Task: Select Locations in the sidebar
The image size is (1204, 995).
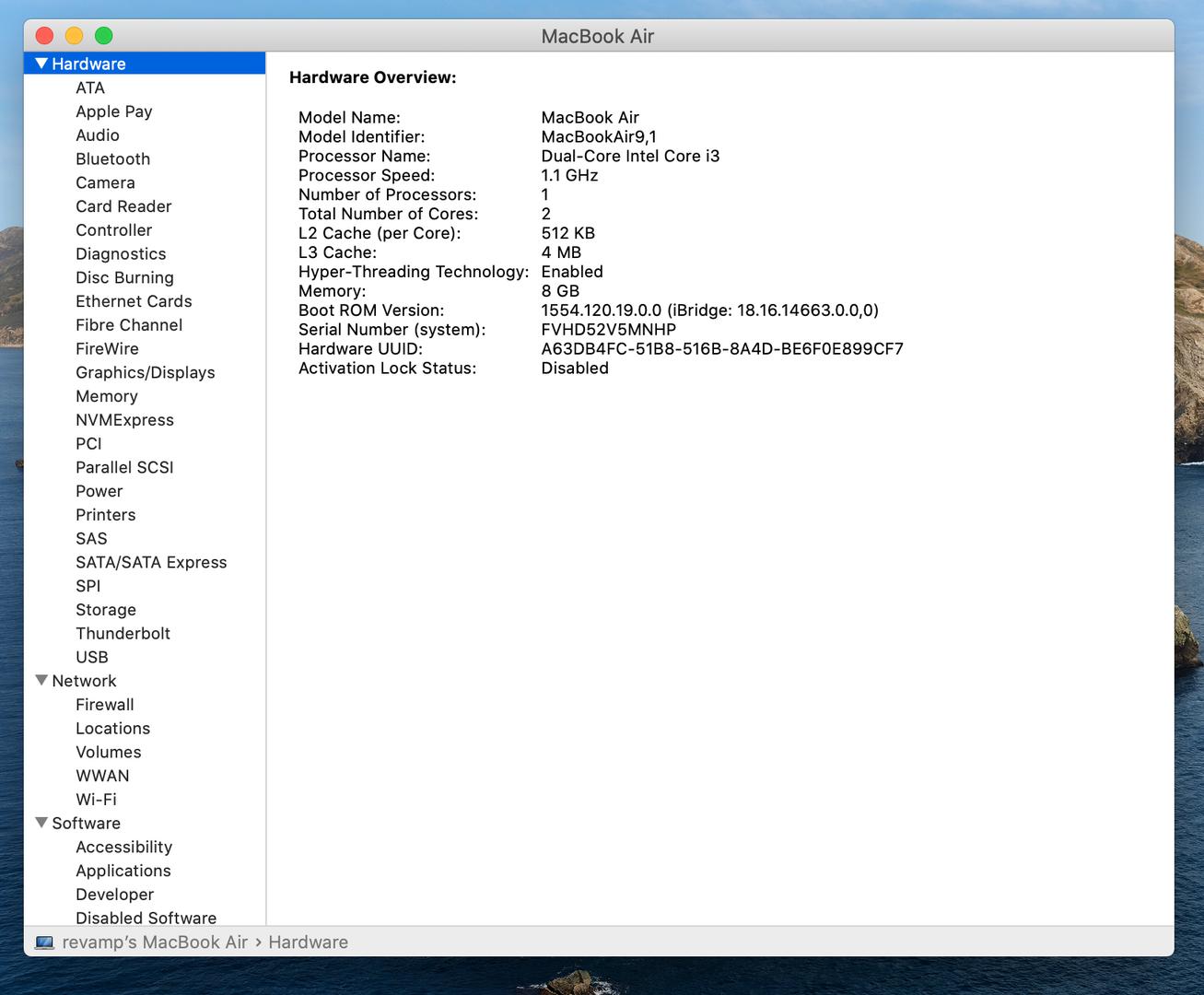Action: tap(112, 729)
